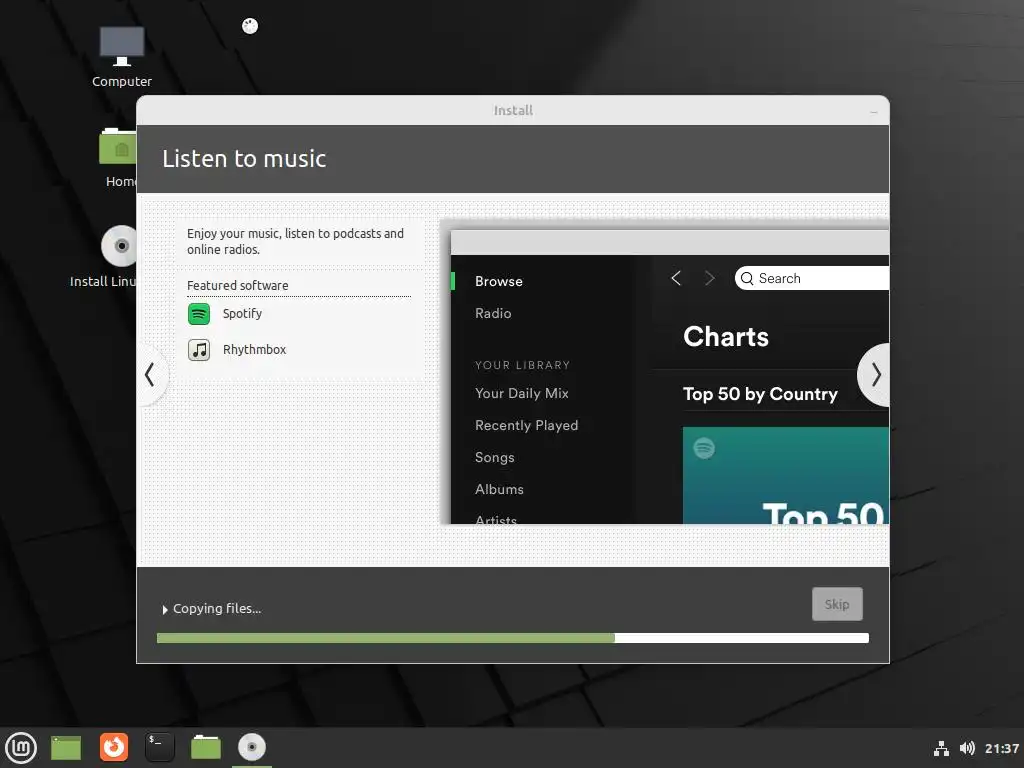The image size is (1024, 768).
Task: Open network connections tray icon
Action: click(941, 748)
